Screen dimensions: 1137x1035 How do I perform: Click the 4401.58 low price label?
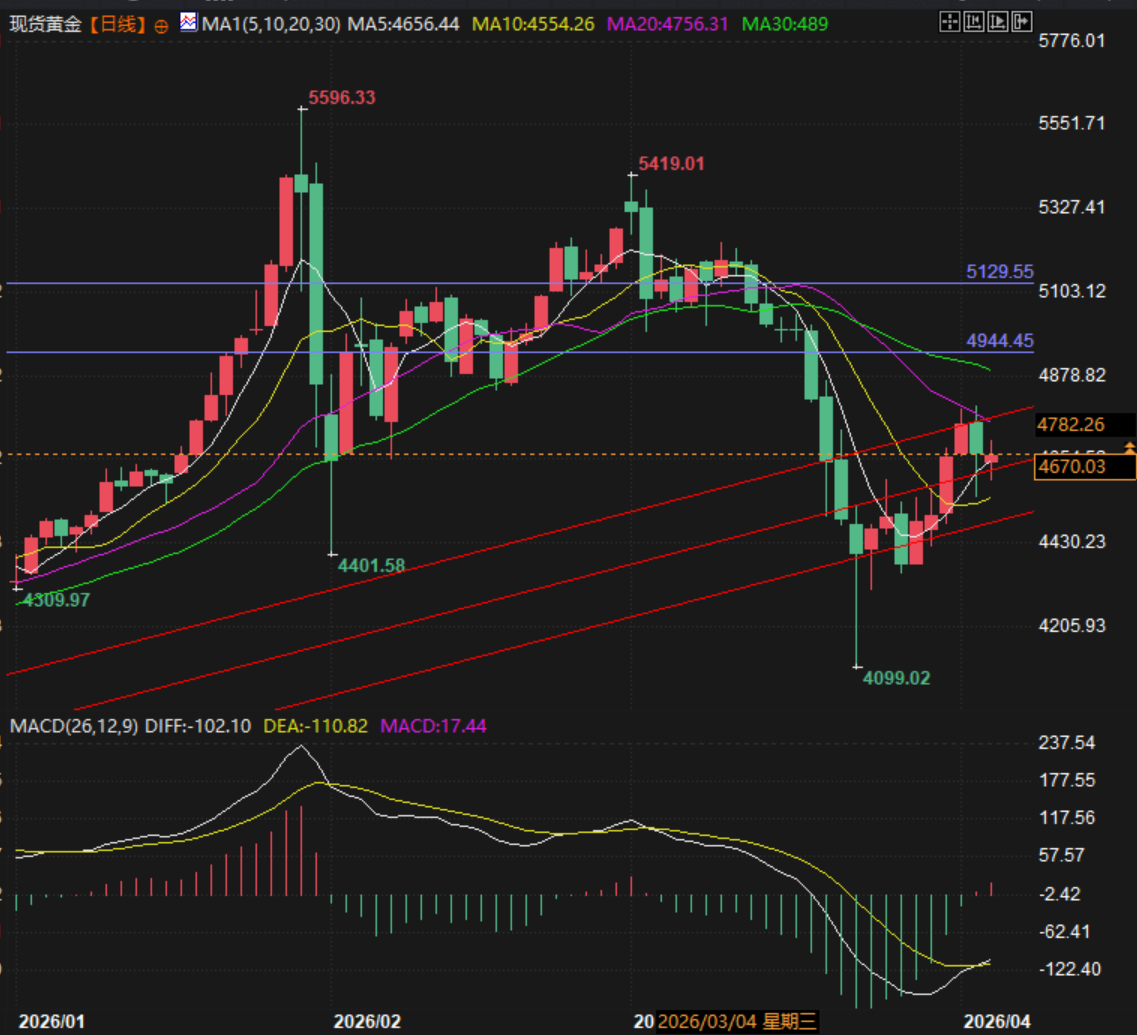(x=371, y=565)
